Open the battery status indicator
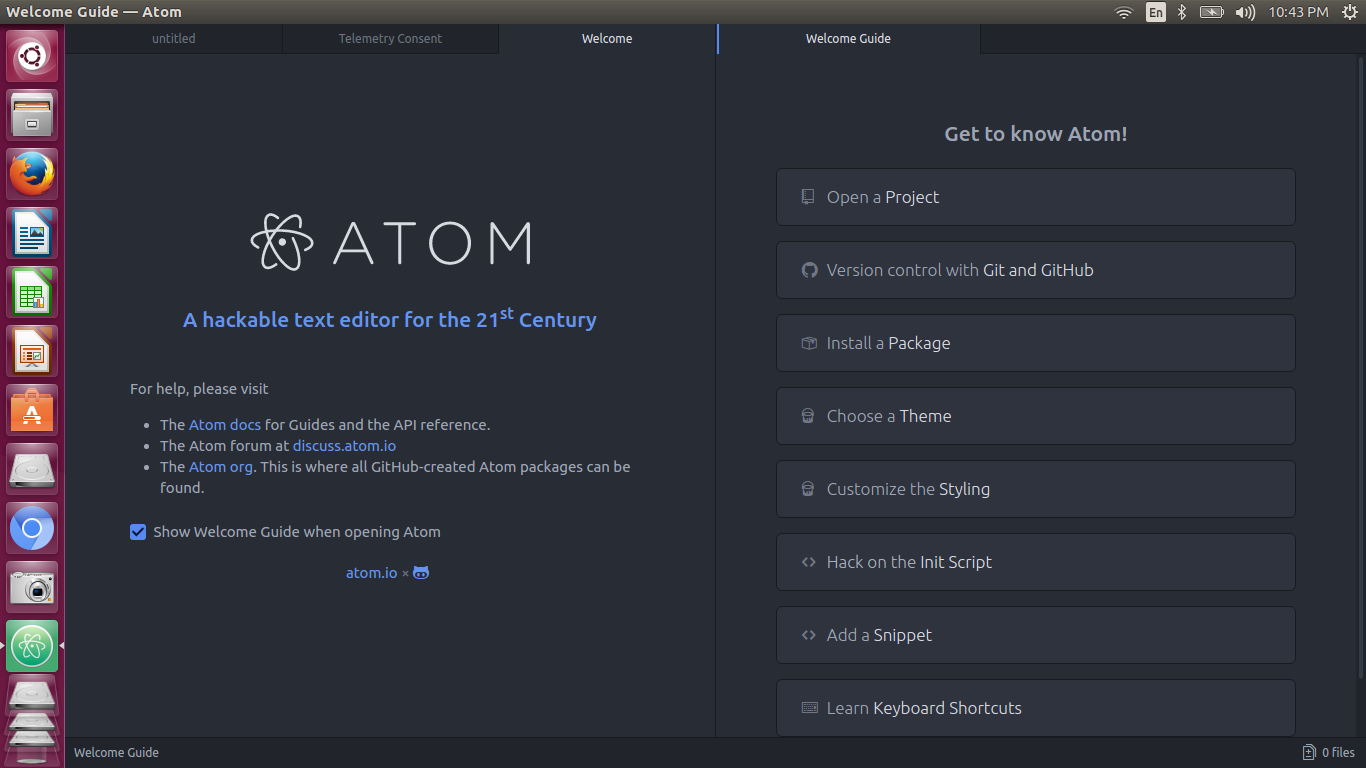 pyautogui.click(x=1211, y=12)
